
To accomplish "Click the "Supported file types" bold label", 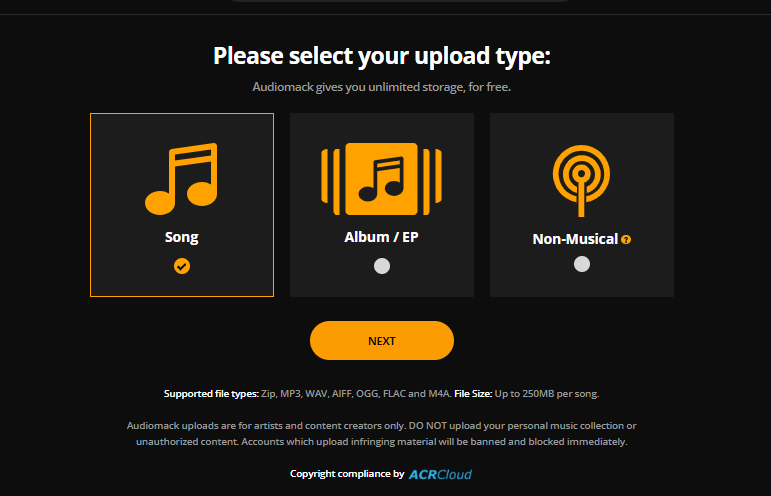I will pyautogui.click(x=211, y=394).
